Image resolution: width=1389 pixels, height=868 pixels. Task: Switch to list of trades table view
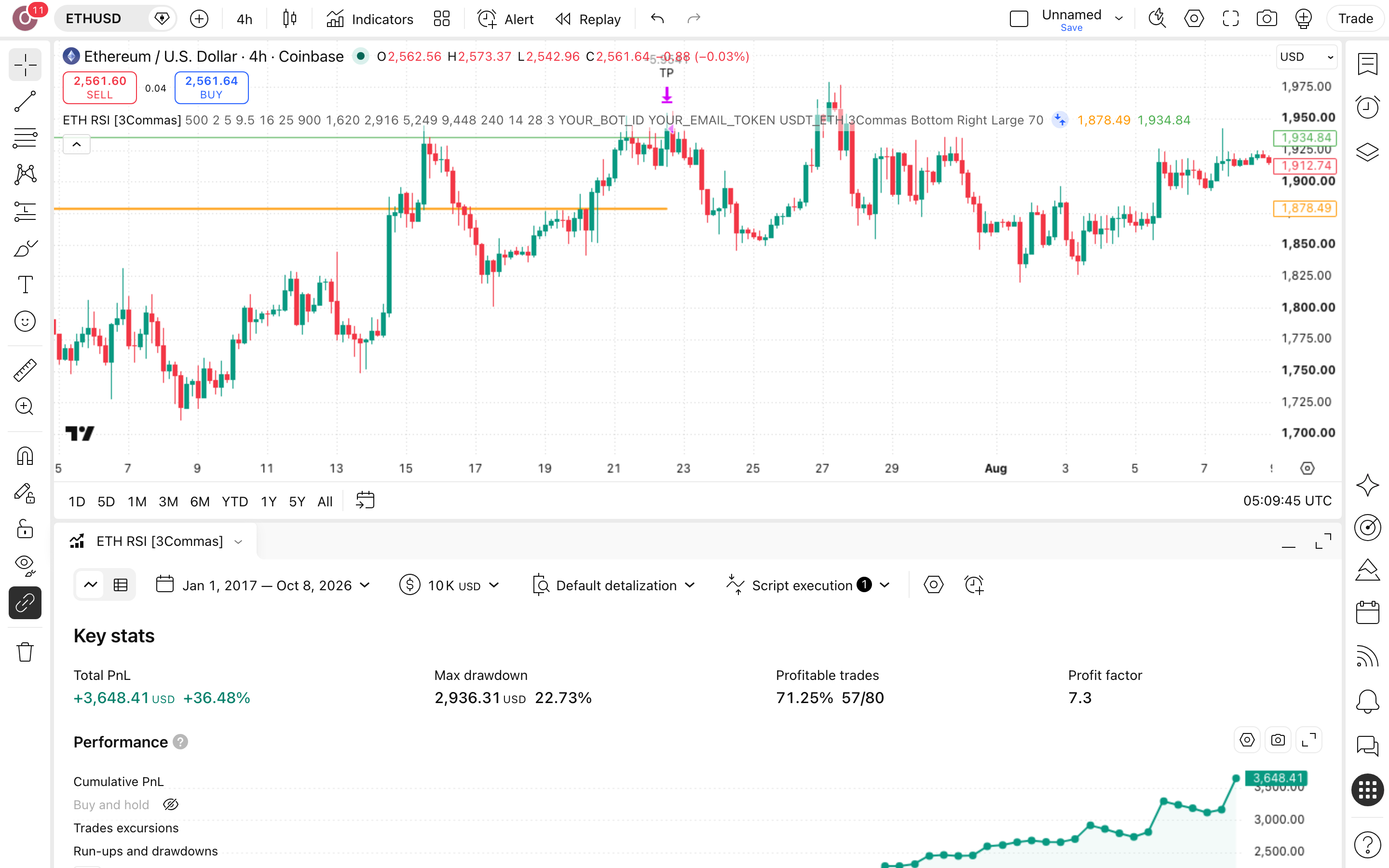pyautogui.click(x=121, y=585)
